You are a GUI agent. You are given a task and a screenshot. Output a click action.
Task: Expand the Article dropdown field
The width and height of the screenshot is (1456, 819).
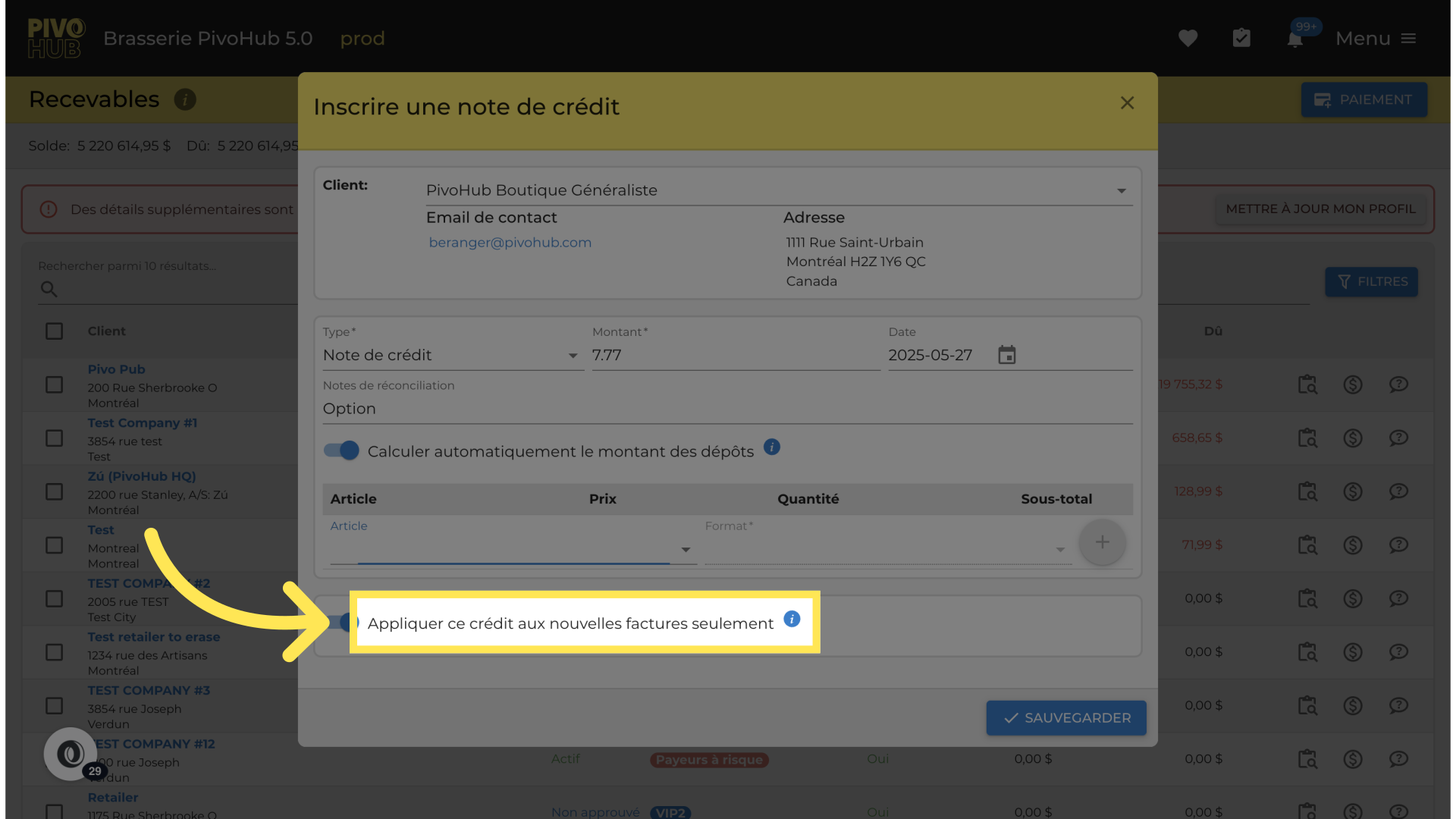(x=513, y=549)
